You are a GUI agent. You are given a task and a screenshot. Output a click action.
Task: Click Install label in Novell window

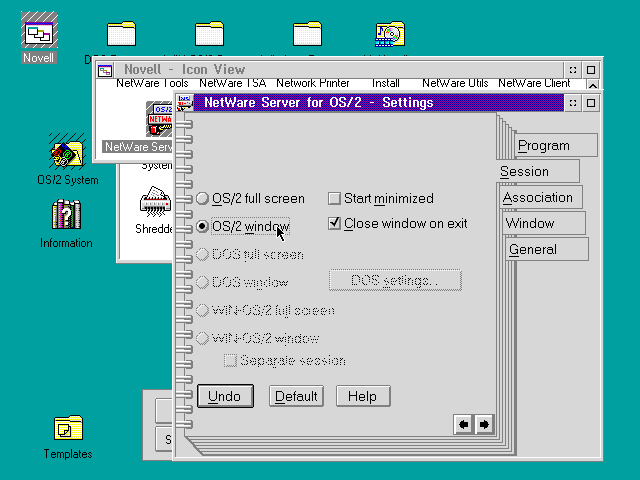coord(386,83)
